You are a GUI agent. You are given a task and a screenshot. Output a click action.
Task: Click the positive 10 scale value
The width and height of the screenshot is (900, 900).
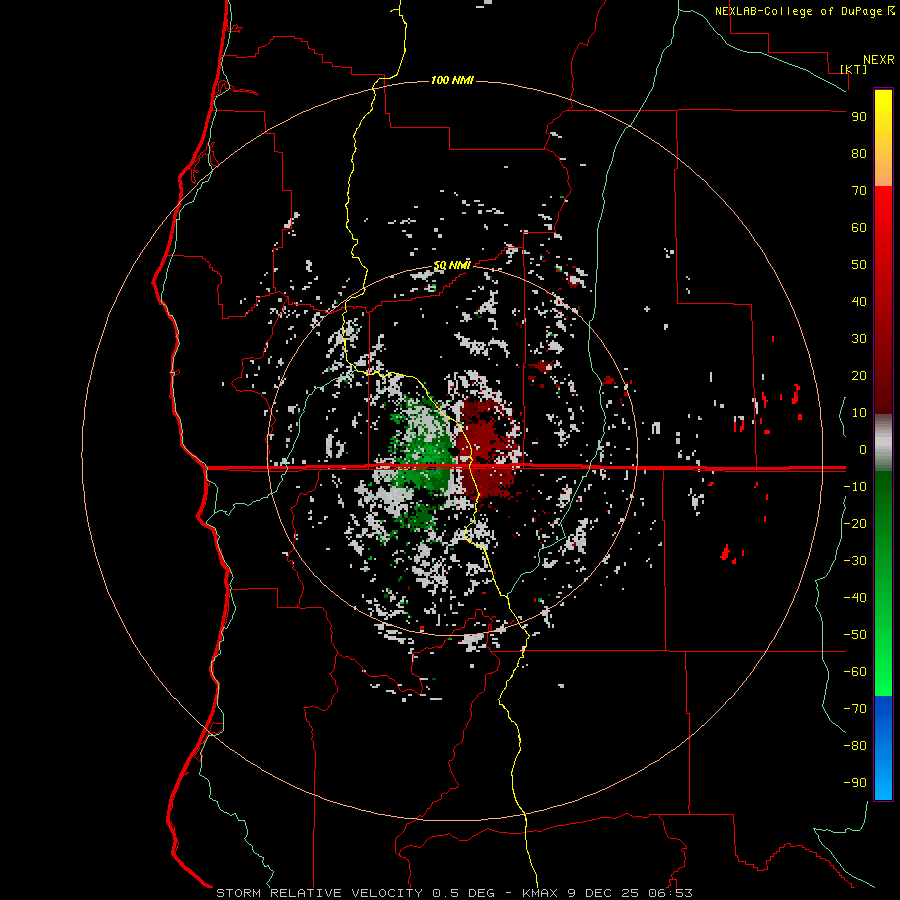tap(859, 413)
